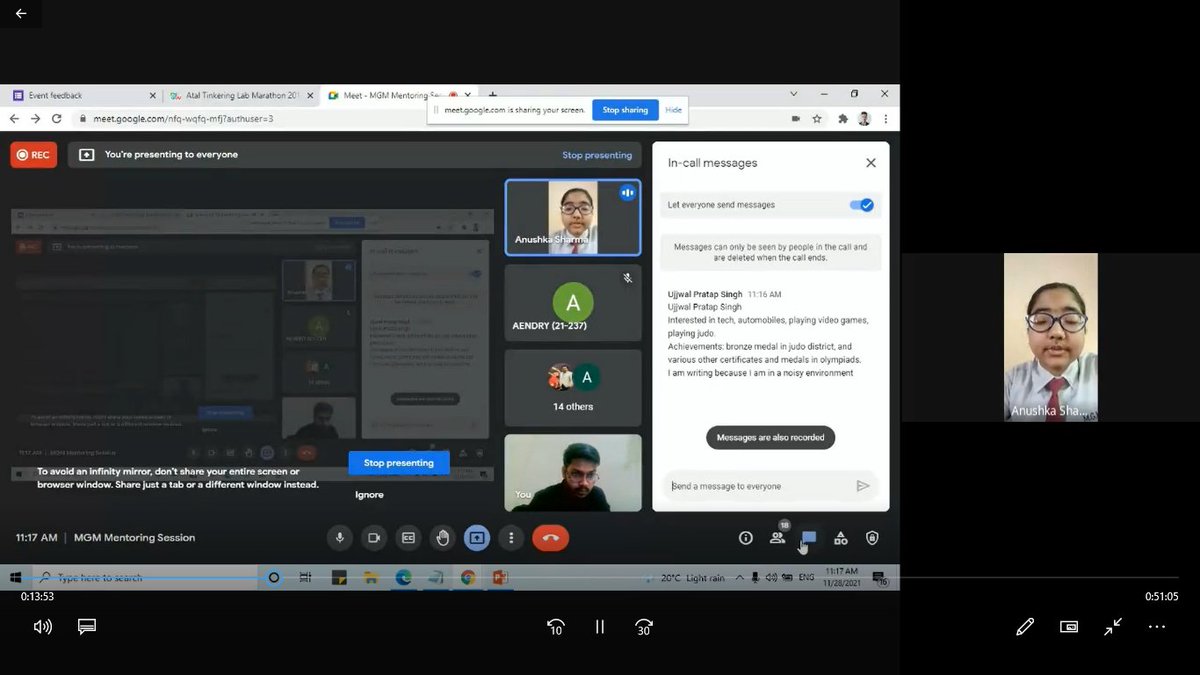Viewport: 1200px width, 675px height.
Task: Toggle captions in the video player
Action: [87, 627]
